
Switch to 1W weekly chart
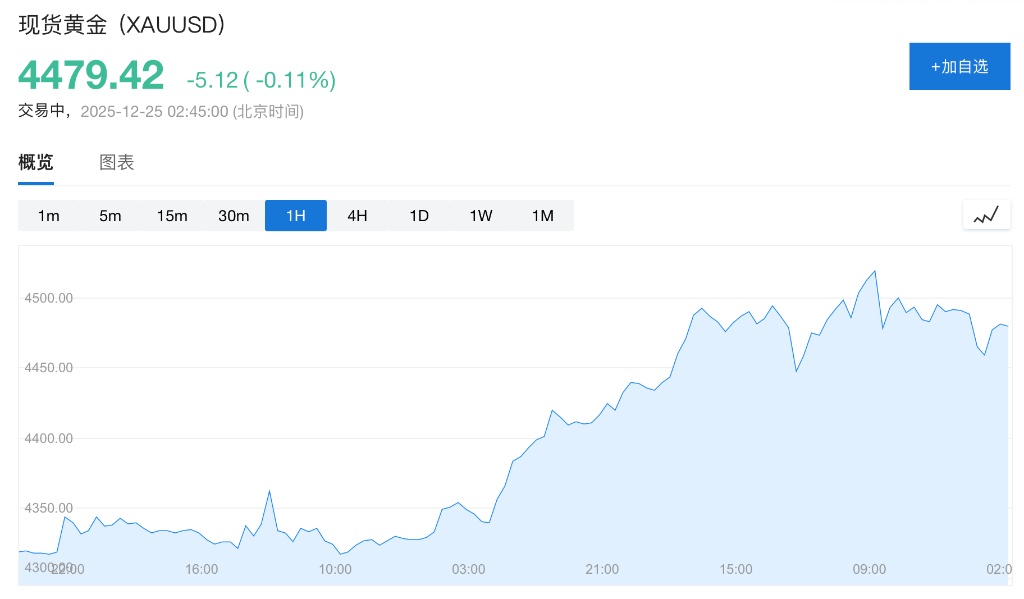pyautogui.click(x=481, y=216)
